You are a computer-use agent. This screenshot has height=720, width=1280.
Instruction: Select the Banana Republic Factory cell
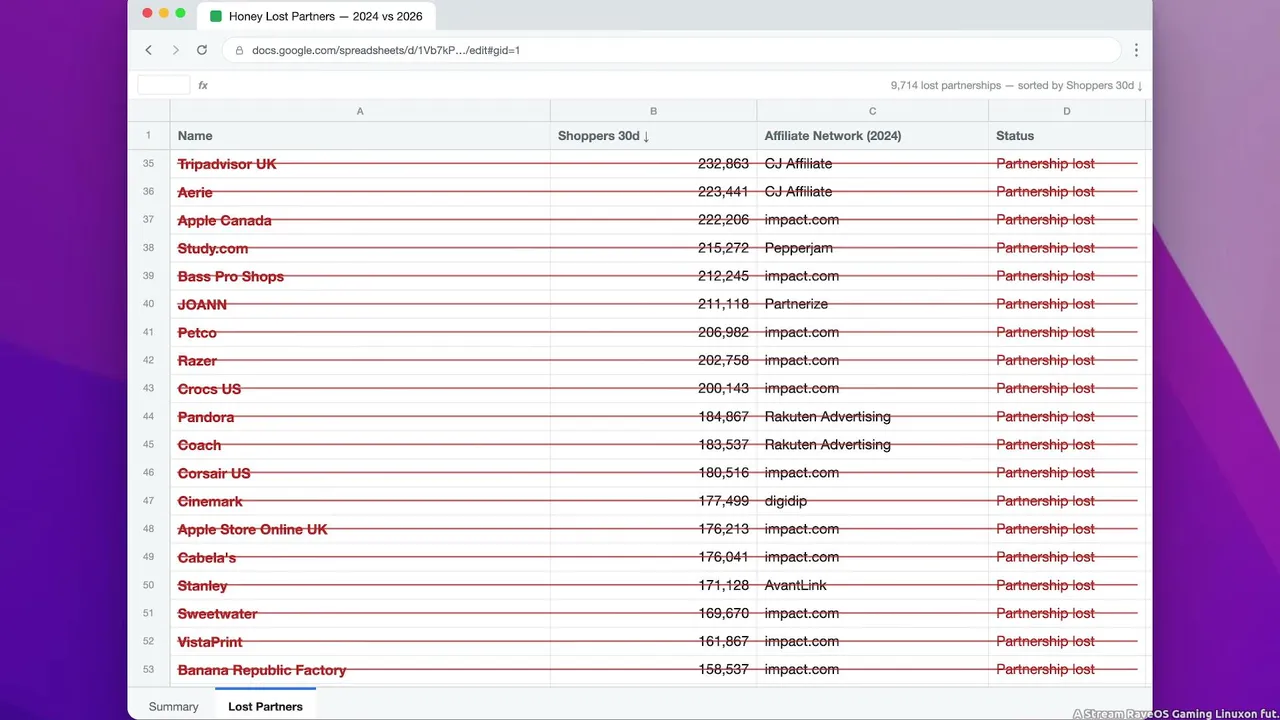click(360, 669)
